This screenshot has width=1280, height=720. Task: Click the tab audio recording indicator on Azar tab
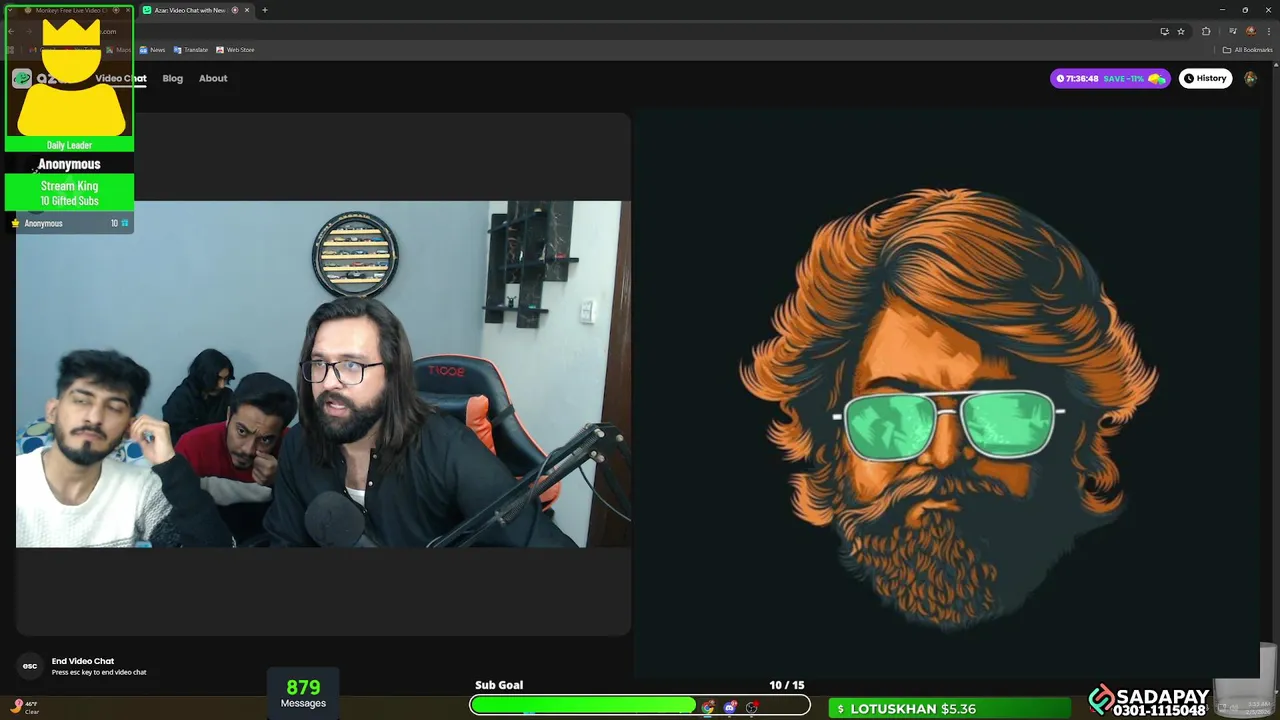click(x=235, y=10)
